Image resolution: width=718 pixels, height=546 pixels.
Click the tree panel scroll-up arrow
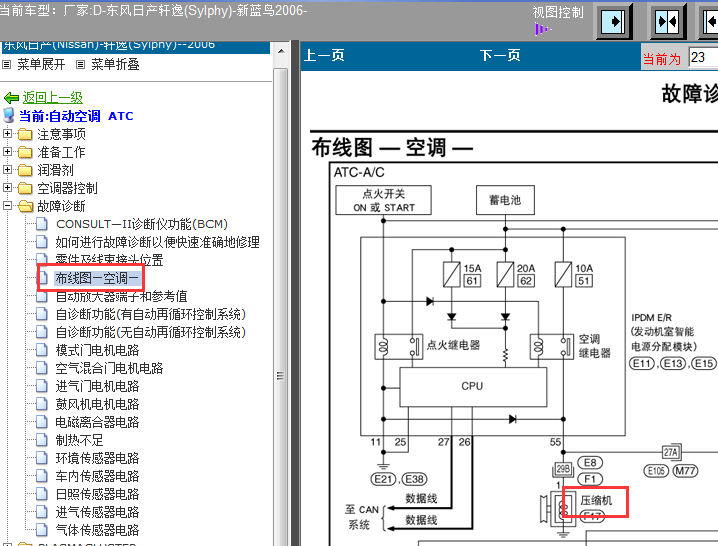(281, 51)
